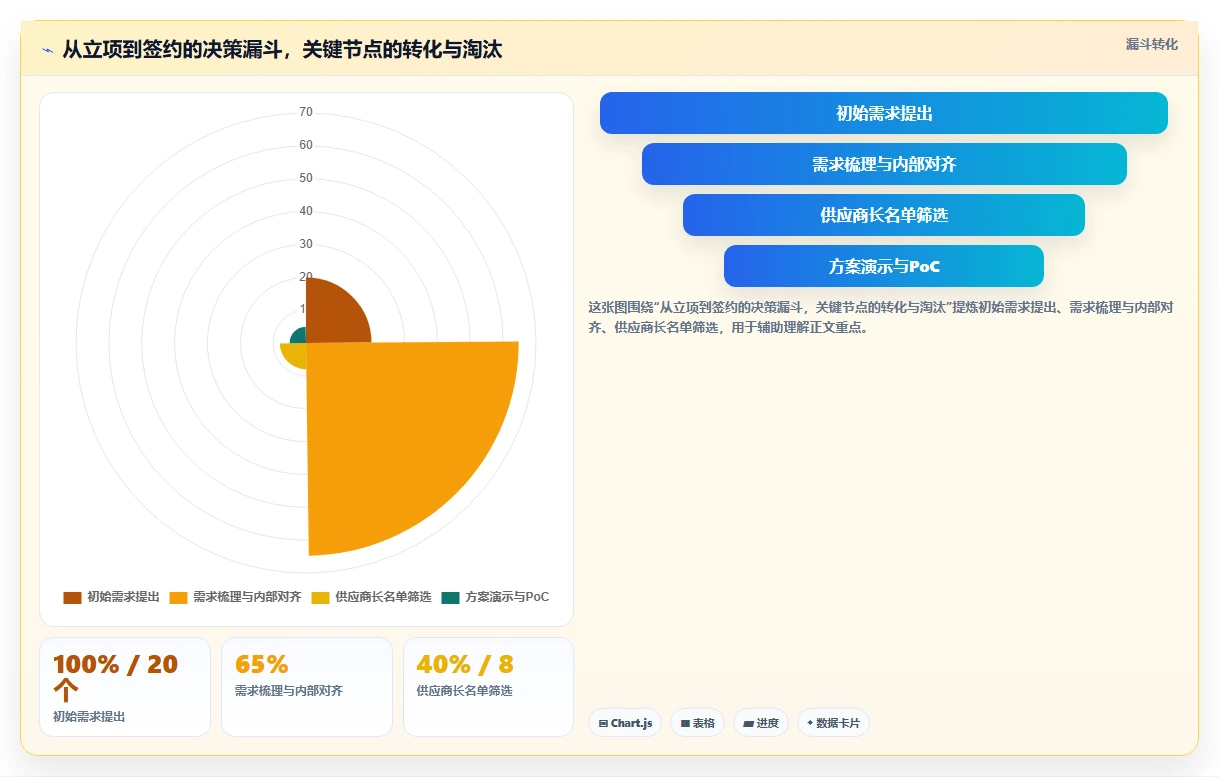
Task: Click the small green polar chart segment
Action: click(x=299, y=336)
